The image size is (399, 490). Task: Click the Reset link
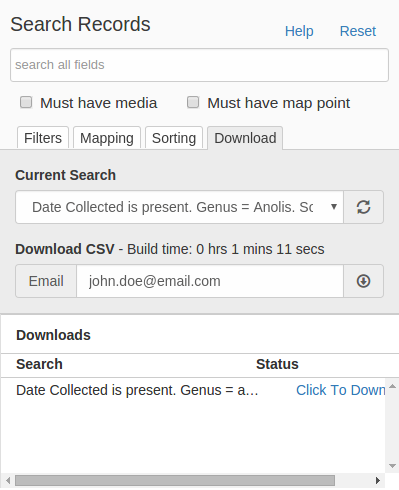point(358,31)
